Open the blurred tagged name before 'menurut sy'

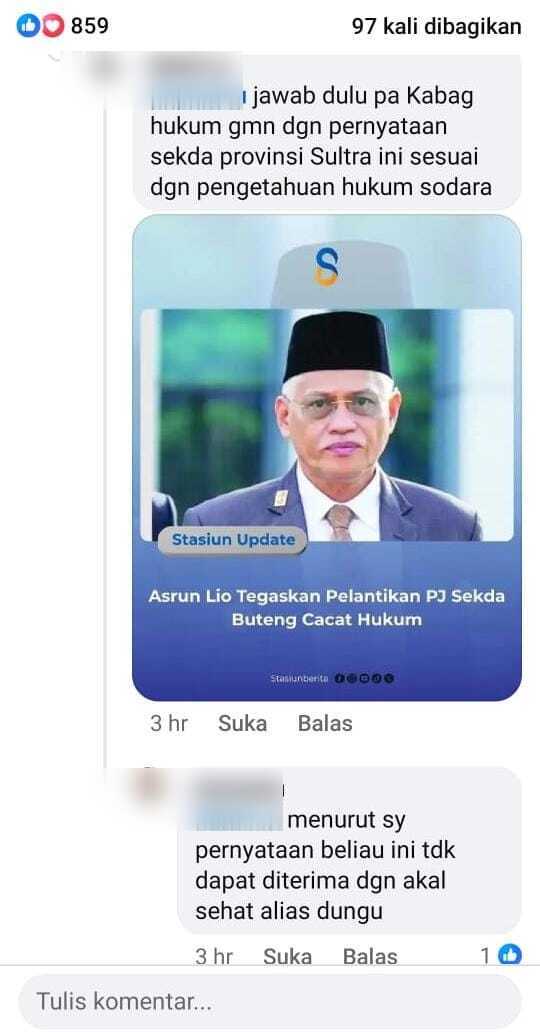tap(239, 820)
